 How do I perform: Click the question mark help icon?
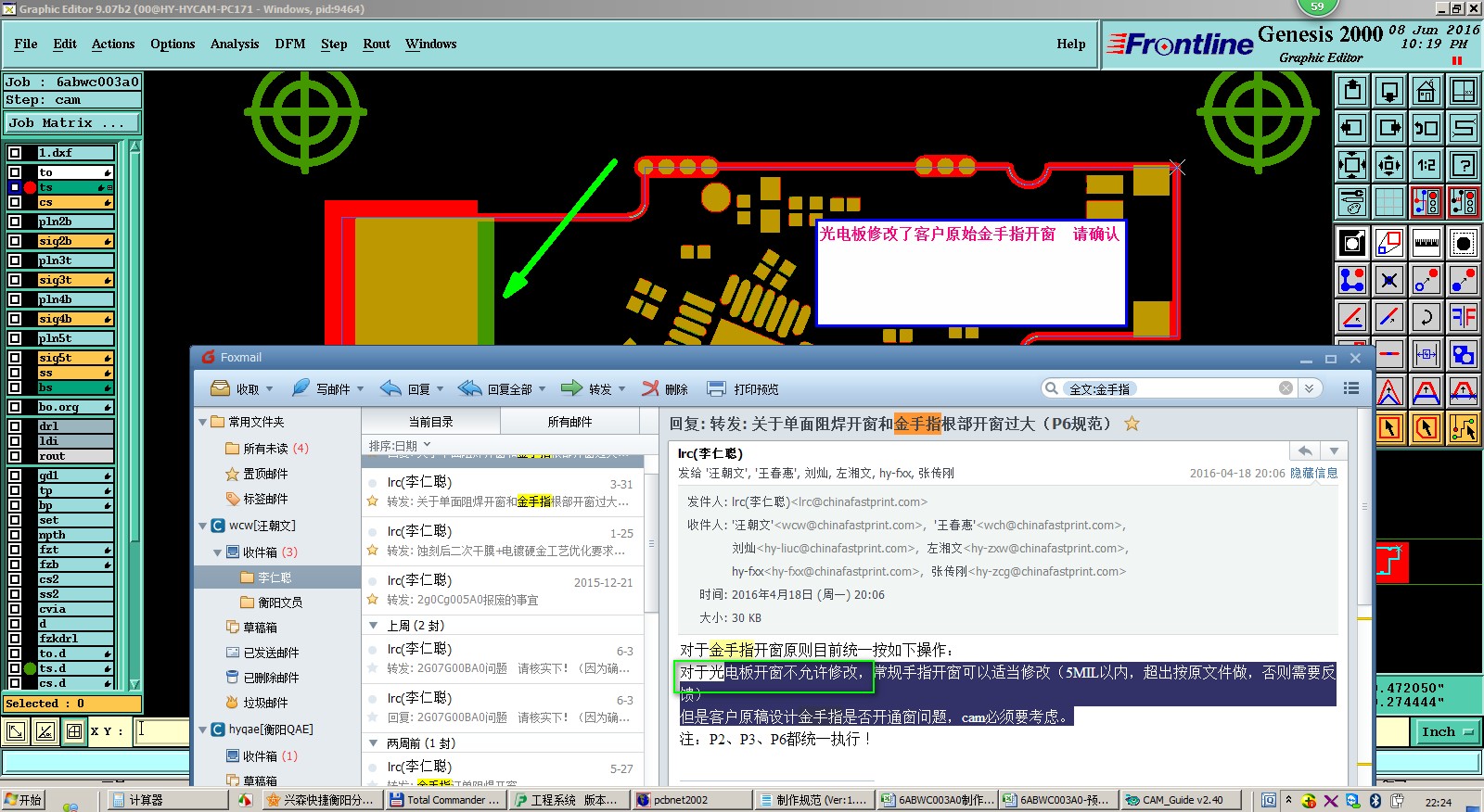(x=1464, y=165)
